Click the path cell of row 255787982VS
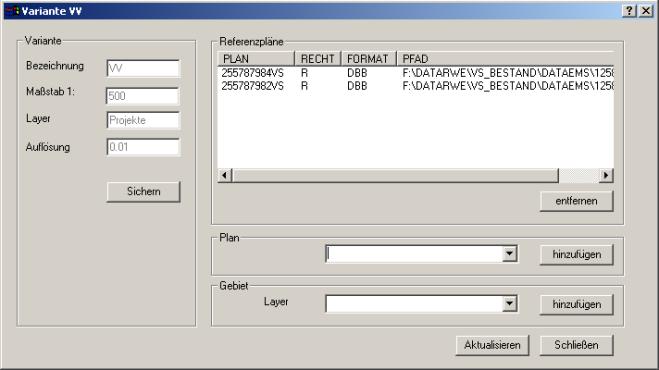Image resolution: width=659 pixels, height=370 pixels. coord(508,86)
